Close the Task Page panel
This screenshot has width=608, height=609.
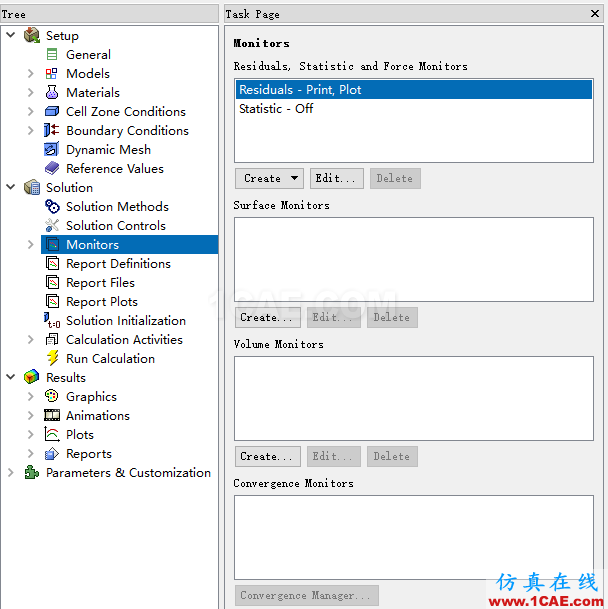[x=594, y=14]
